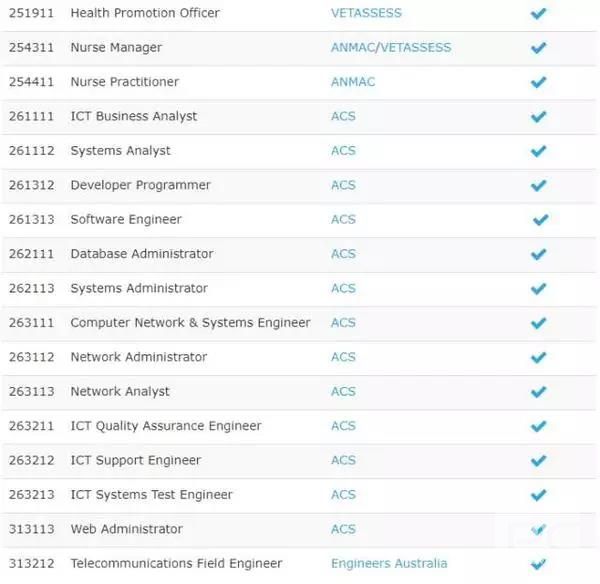The width and height of the screenshot is (600, 584).
Task: Click the checkmark next to Database Administrator
Action: pyautogui.click(x=538, y=254)
